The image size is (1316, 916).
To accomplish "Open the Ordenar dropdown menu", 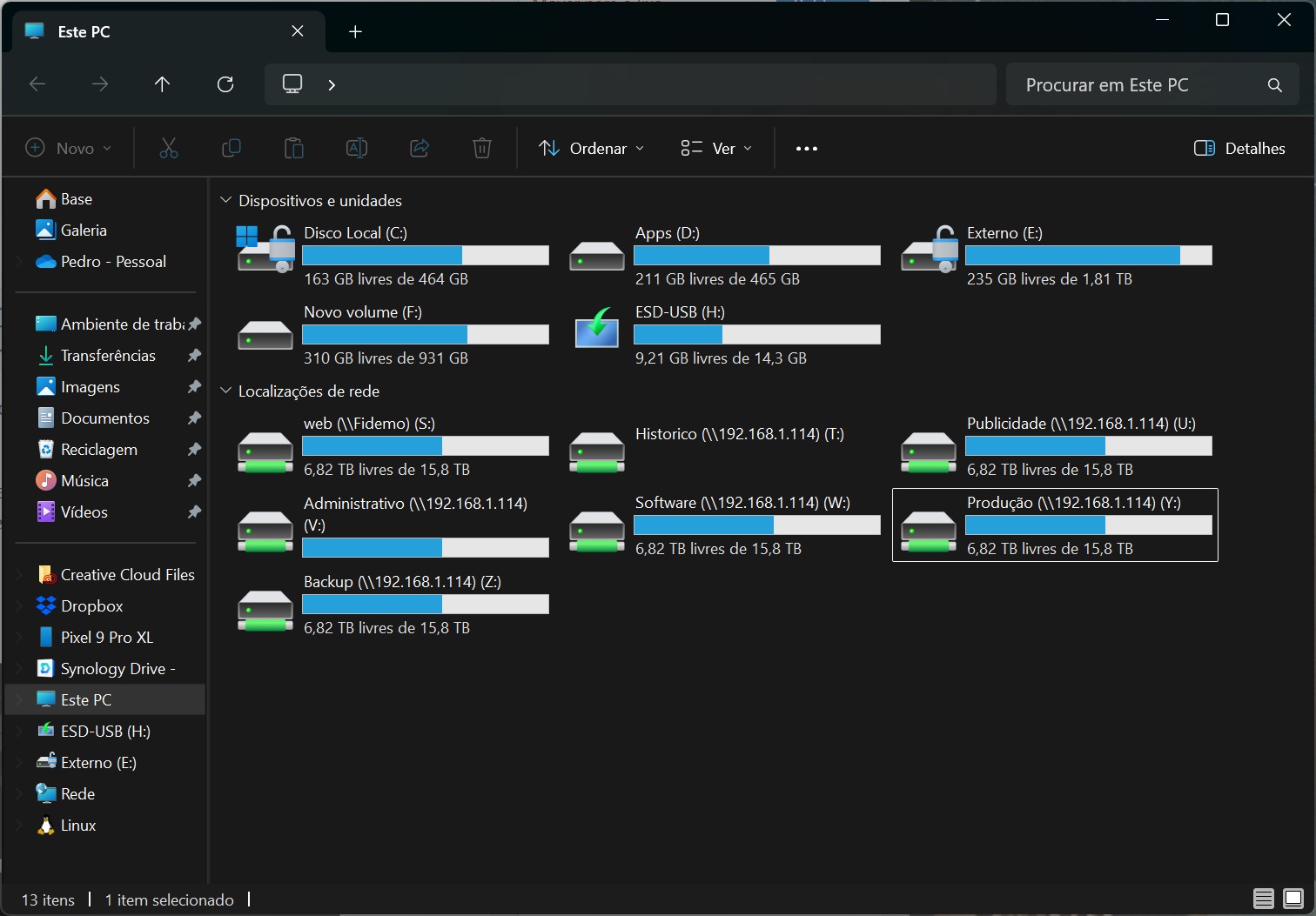I will 592,149.
